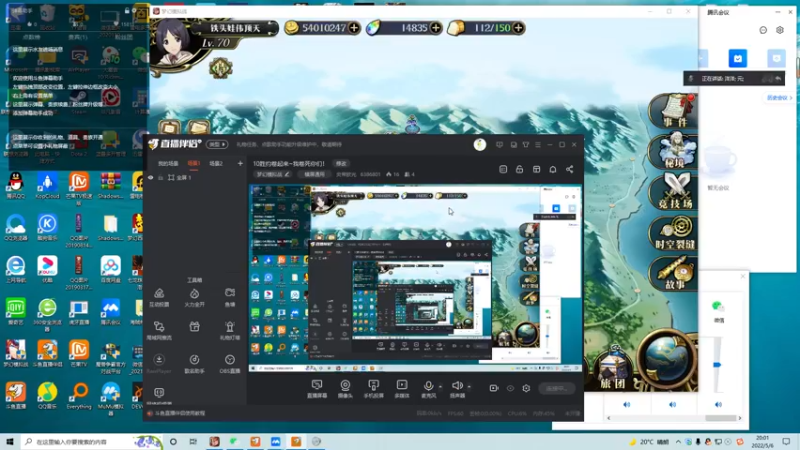This screenshot has width=800, height=450.
Task: Add a new scene with the plus tab
Action: point(240,163)
